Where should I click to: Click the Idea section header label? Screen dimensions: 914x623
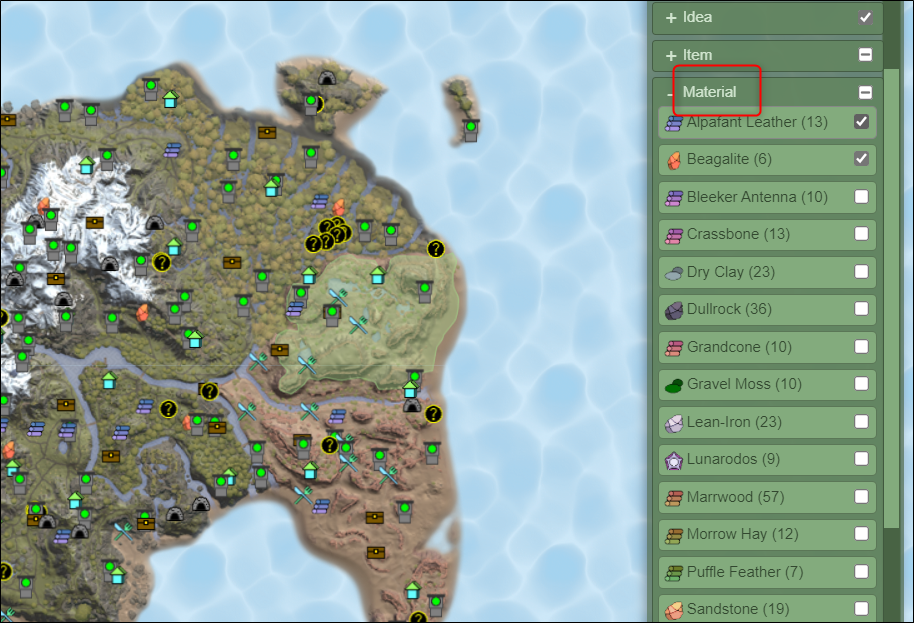(x=697, y=17)
